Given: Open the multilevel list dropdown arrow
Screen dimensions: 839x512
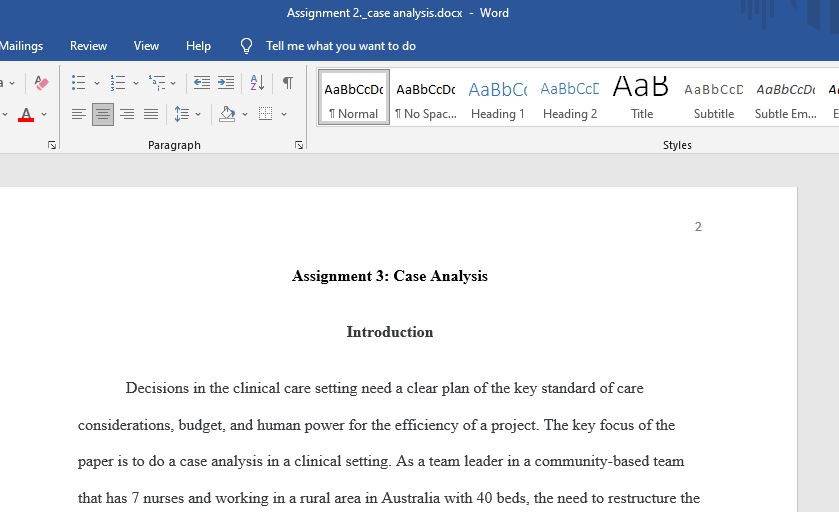Looking at the screenshot, I should [173, 83].
